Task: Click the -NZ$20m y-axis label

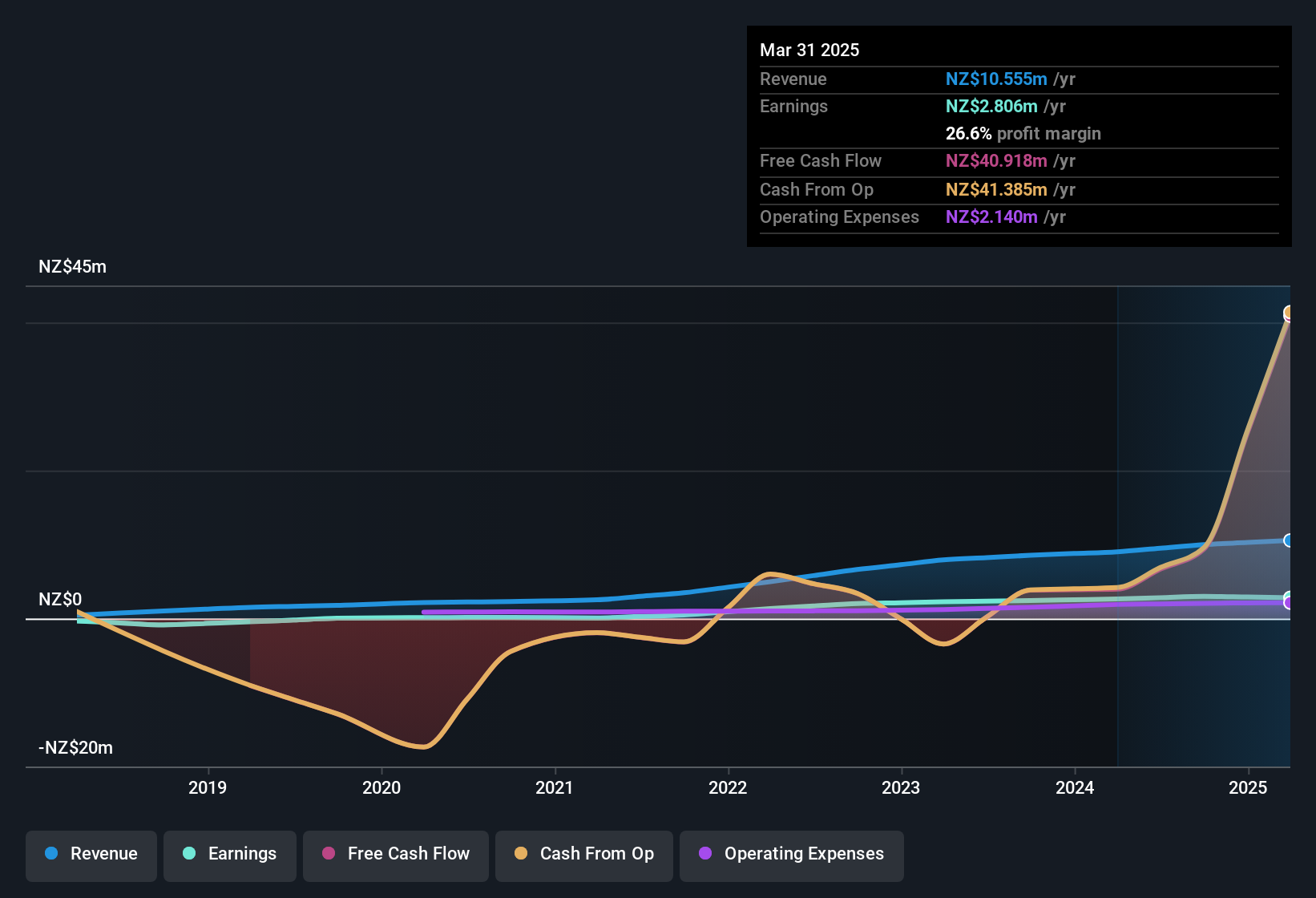Action: [75, 747]
